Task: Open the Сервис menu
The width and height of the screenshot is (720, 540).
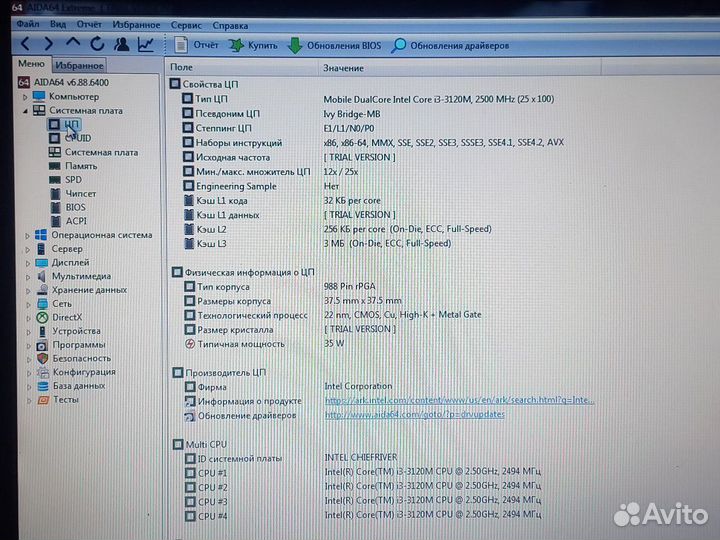Action: coord(186,25)
